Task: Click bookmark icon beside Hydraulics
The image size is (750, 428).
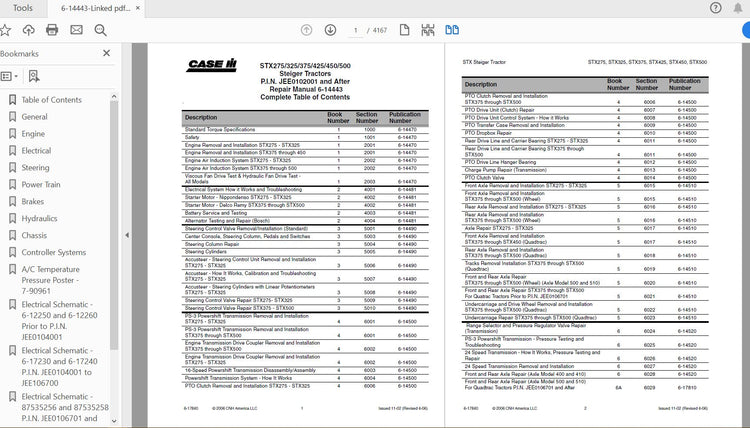Action: coord(12,219)
